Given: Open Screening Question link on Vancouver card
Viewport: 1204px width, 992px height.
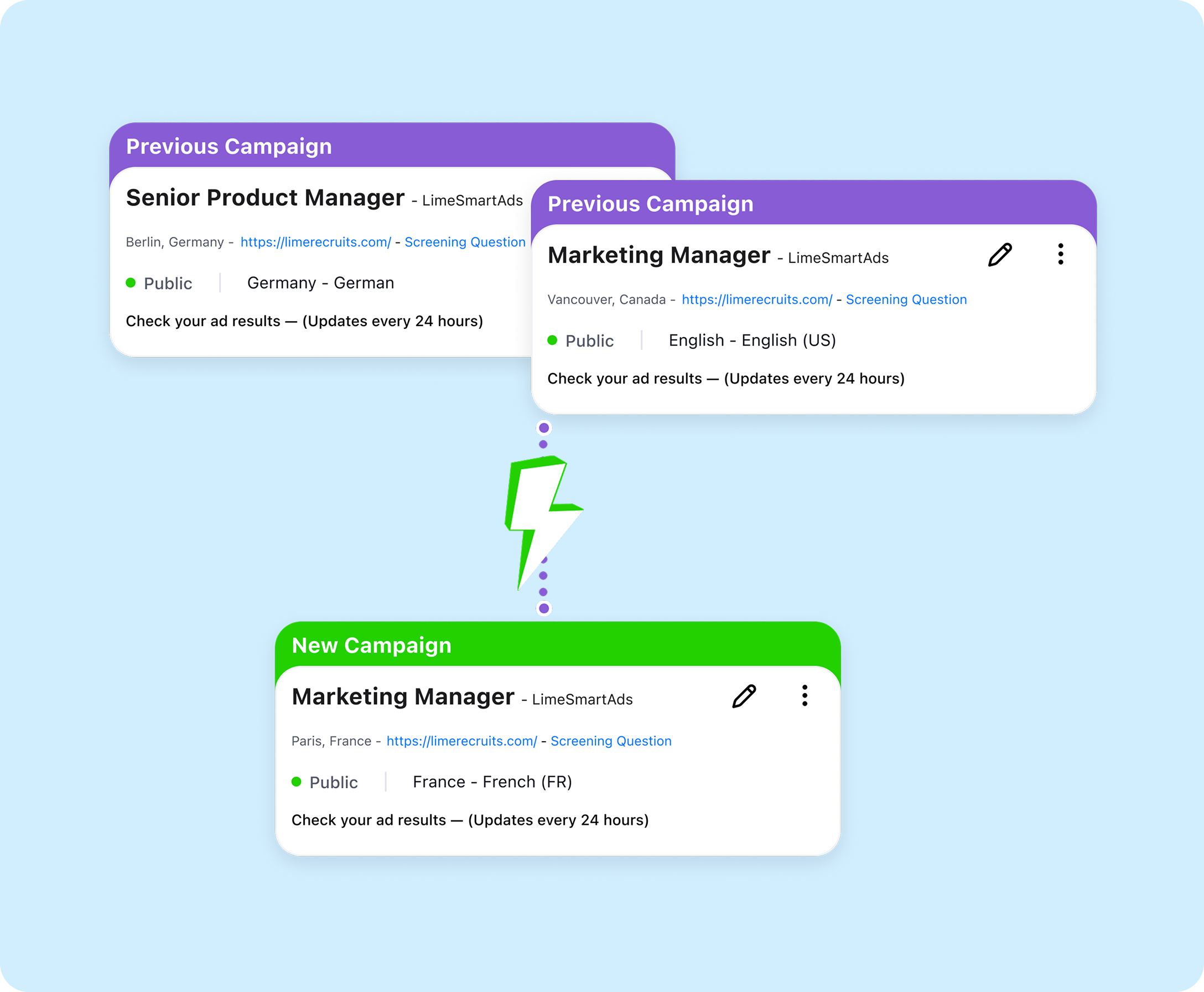Looking at the screenshot, I should (x=906, y=299).
